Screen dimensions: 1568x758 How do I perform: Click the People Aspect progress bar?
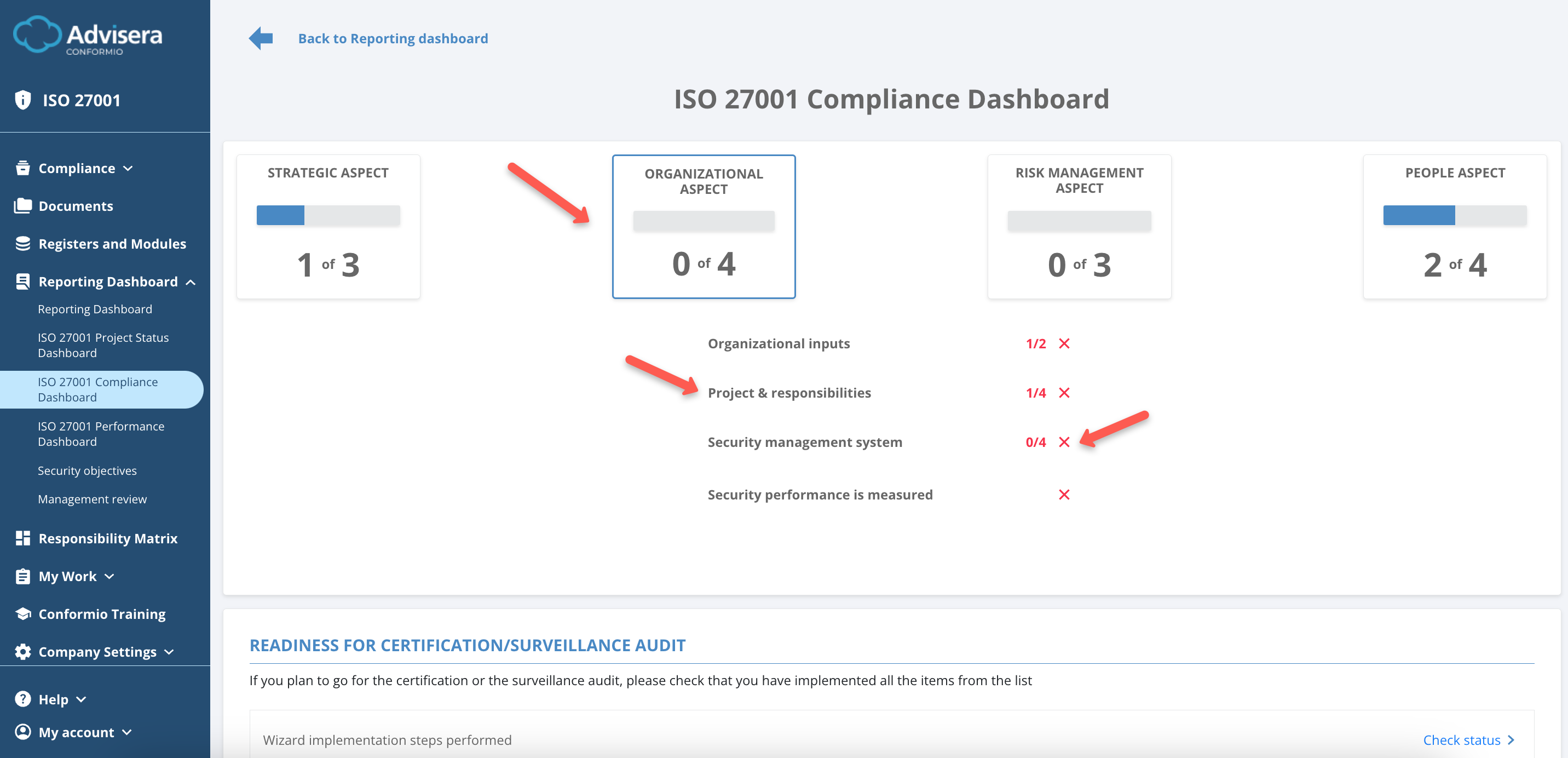(1455, 216)
